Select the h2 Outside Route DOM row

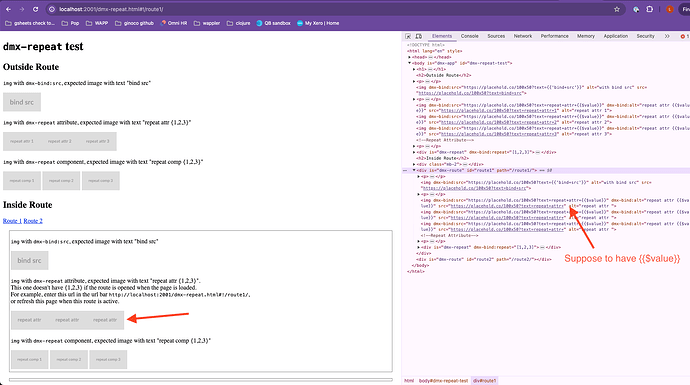(444, 75)
